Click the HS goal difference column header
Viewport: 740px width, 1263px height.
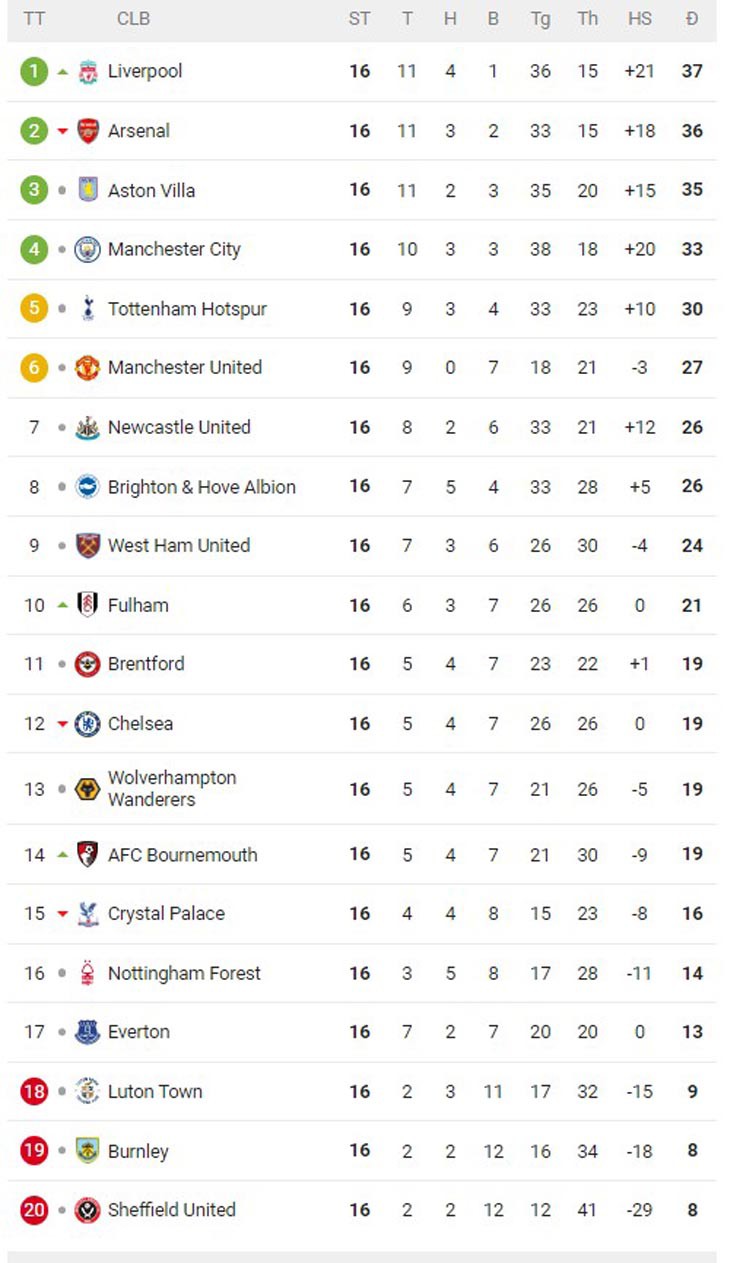click(x=639, y=19)
